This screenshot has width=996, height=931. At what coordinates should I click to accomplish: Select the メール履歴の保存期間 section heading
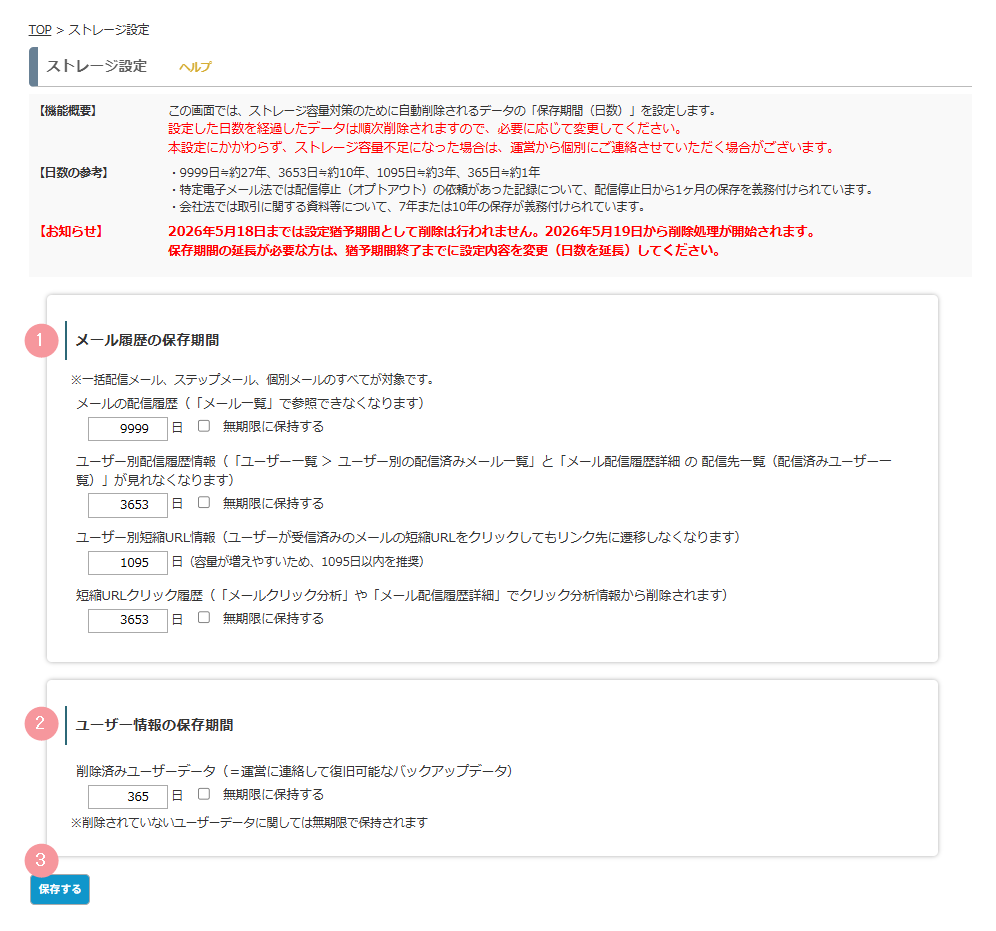point(147,340)
